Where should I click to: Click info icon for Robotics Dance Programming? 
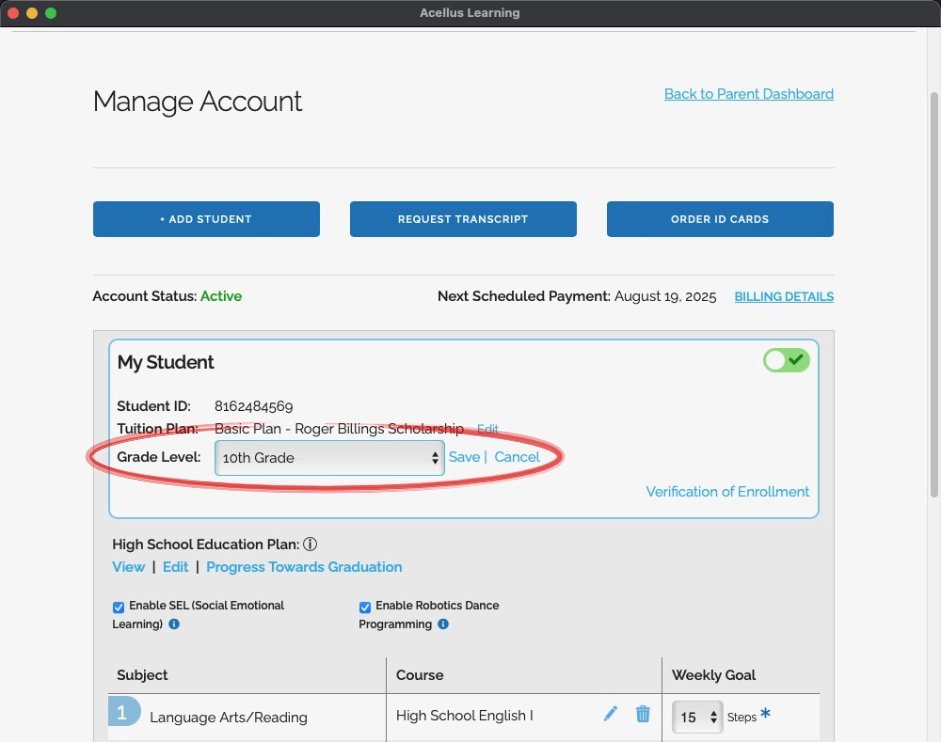pyautogui.click(x=443, y=624)
